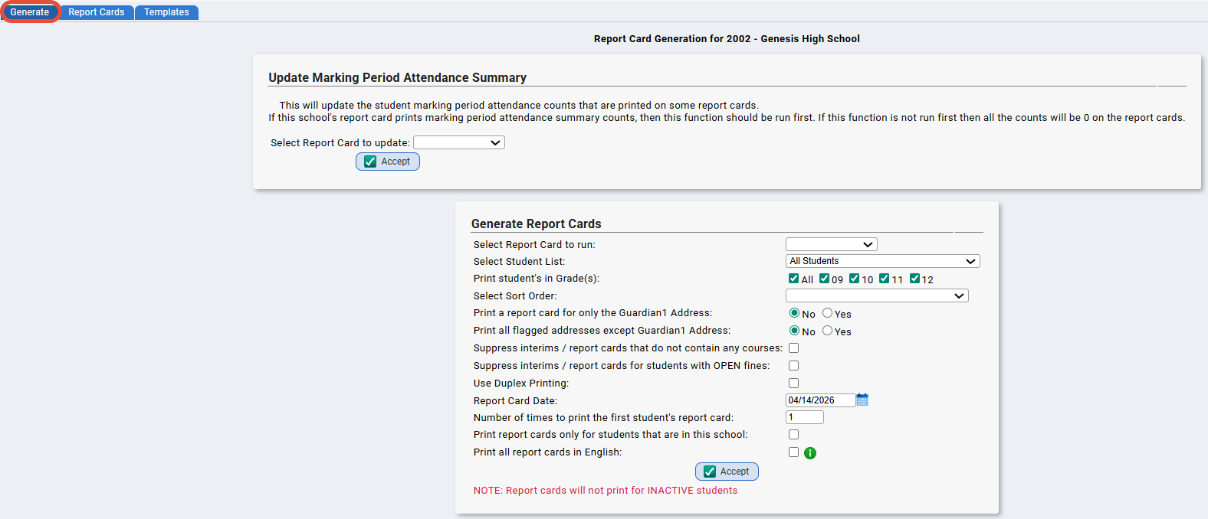Viewport: 1208px width, 519px height.
Task: Check suppress report cards for OPEN fines
Action: pyautogui.click(x=794, y=365)
